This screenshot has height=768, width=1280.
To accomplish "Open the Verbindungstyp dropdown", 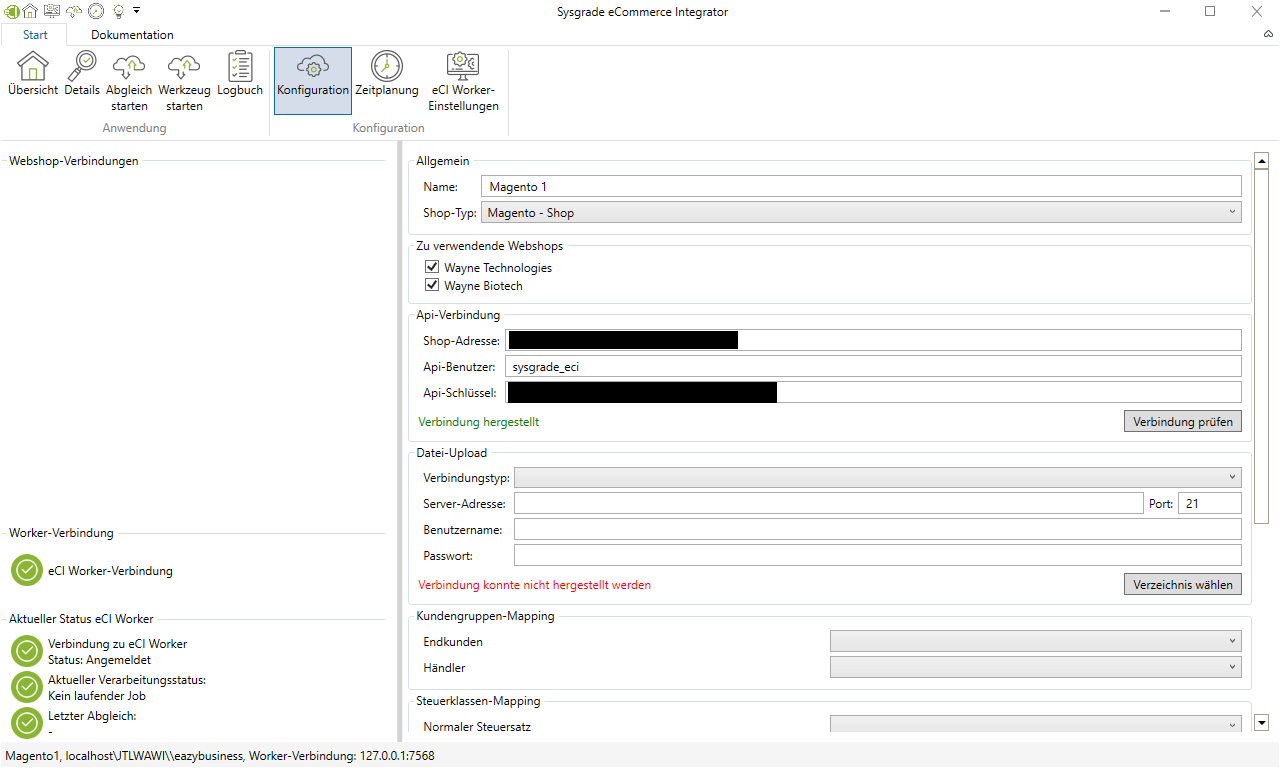I will pyautogui.click(x=878, y=477).
